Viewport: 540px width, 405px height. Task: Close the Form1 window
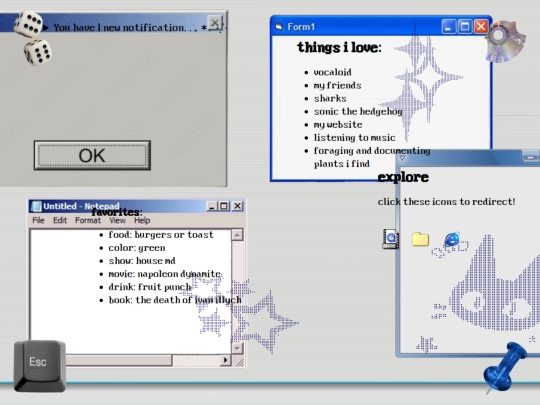pyautogui.click(x=481, y=27)
